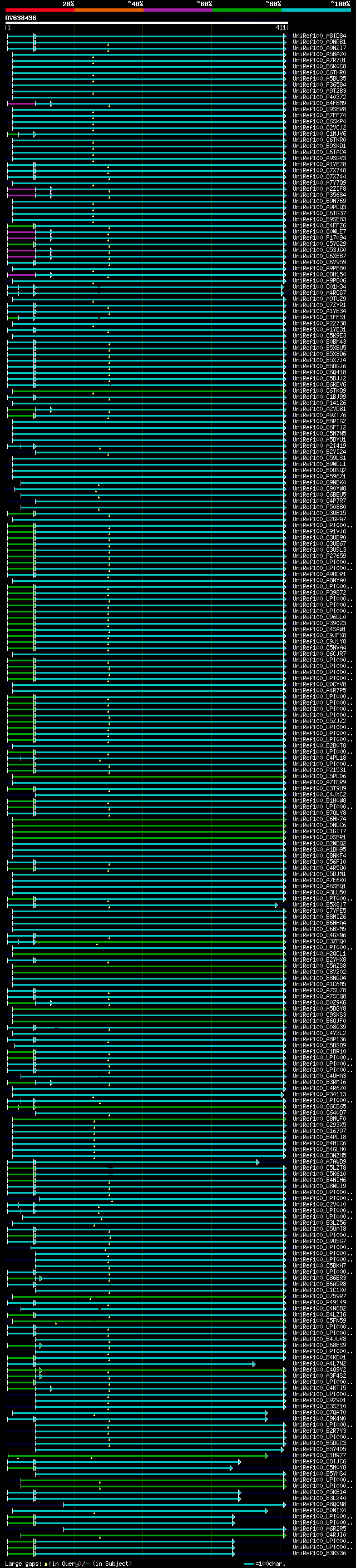Click the purple ~60% identity legend bar
This screenshot has width=356, height=1568.
(x=177, y=11)
